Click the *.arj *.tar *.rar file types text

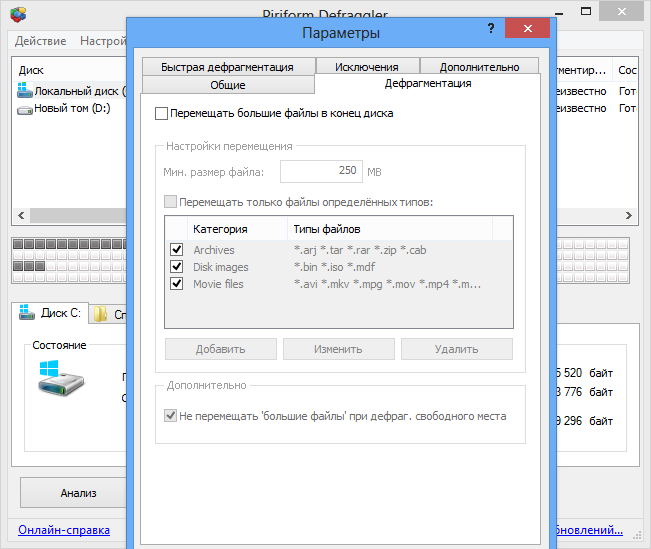pos(360,250)
